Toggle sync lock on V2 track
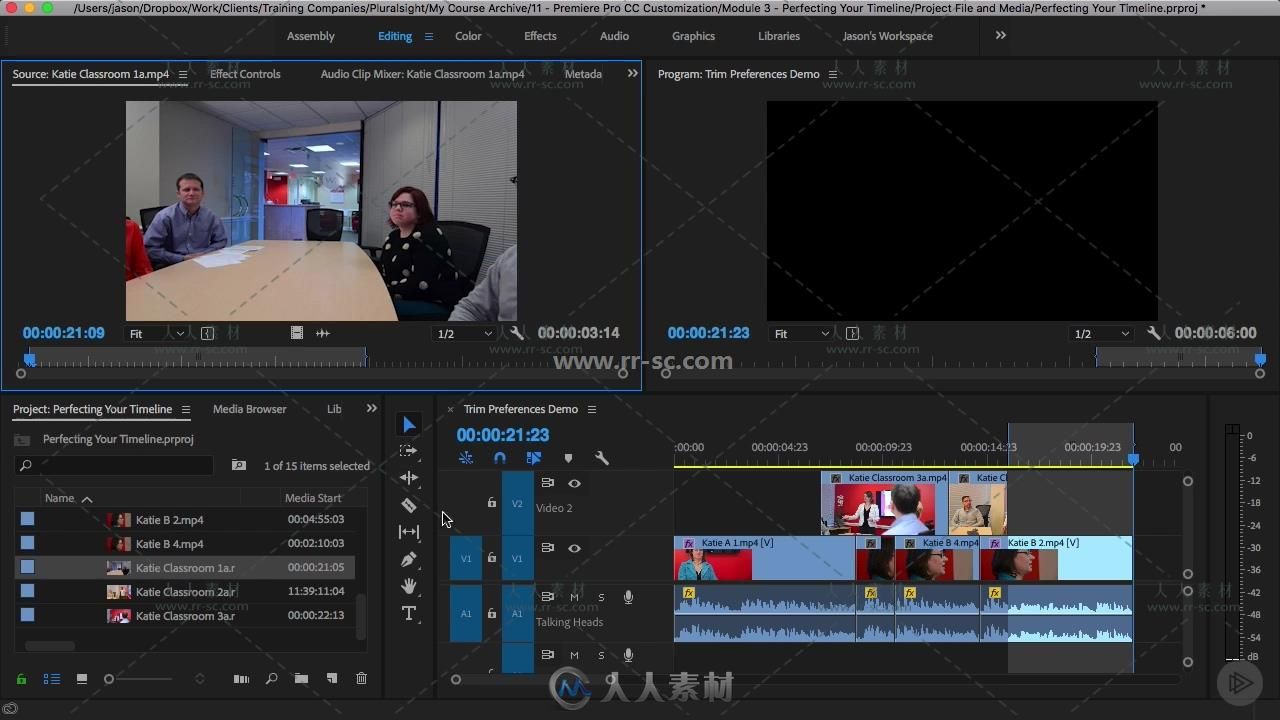 (547, 483)
